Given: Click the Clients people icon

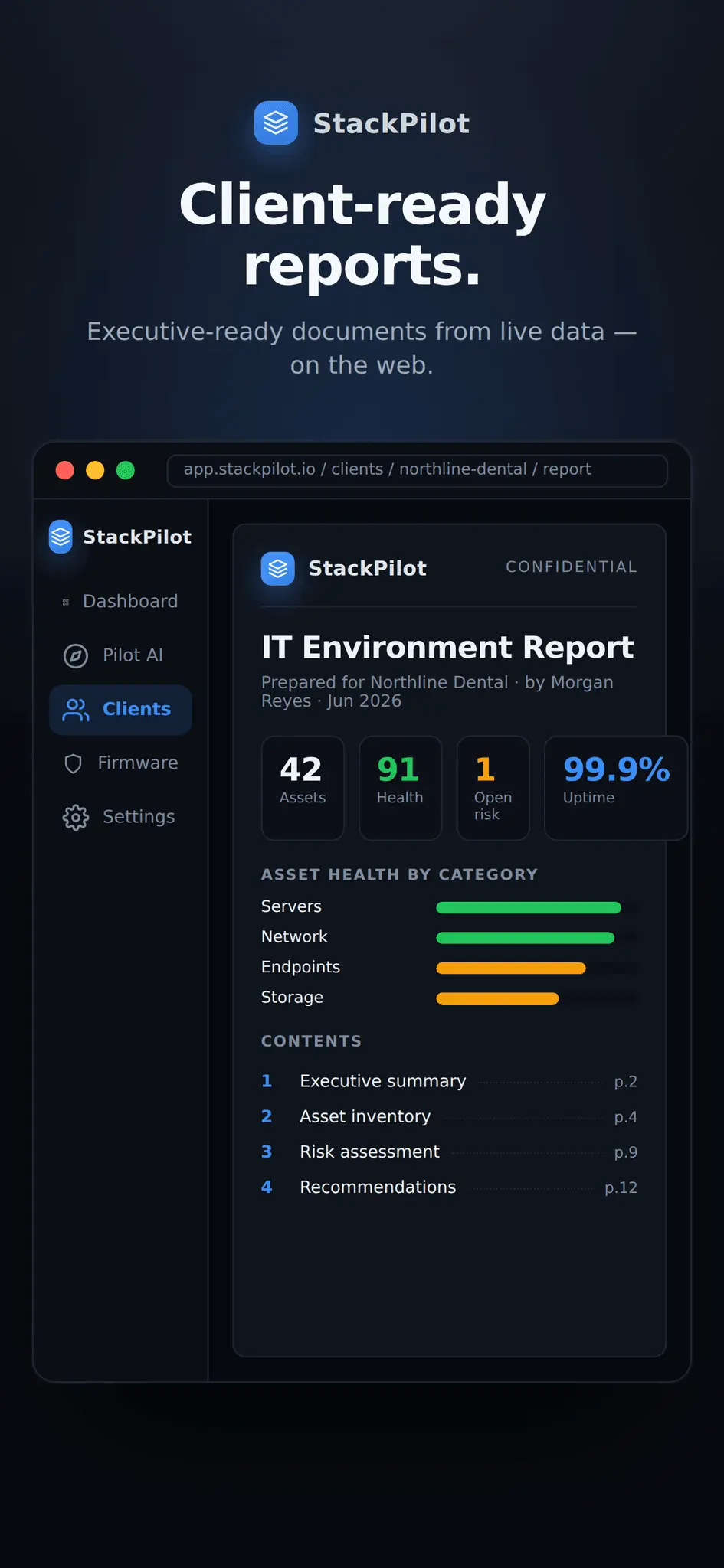Looking at the screenshot, I should coord(76,710).
